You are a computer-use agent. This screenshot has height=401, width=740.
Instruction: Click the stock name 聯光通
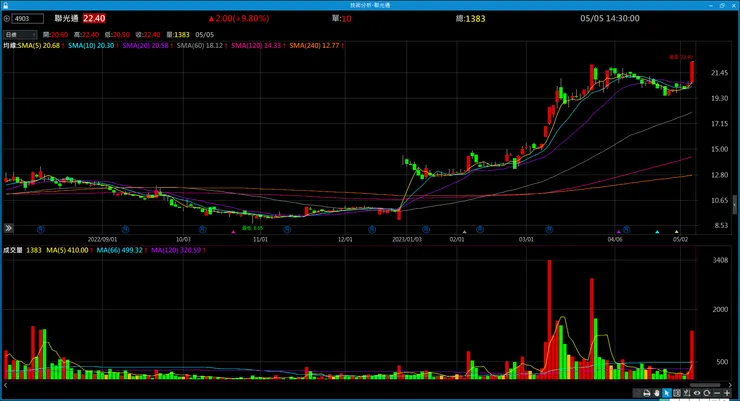pyautogui.click(x=67, y=19)
